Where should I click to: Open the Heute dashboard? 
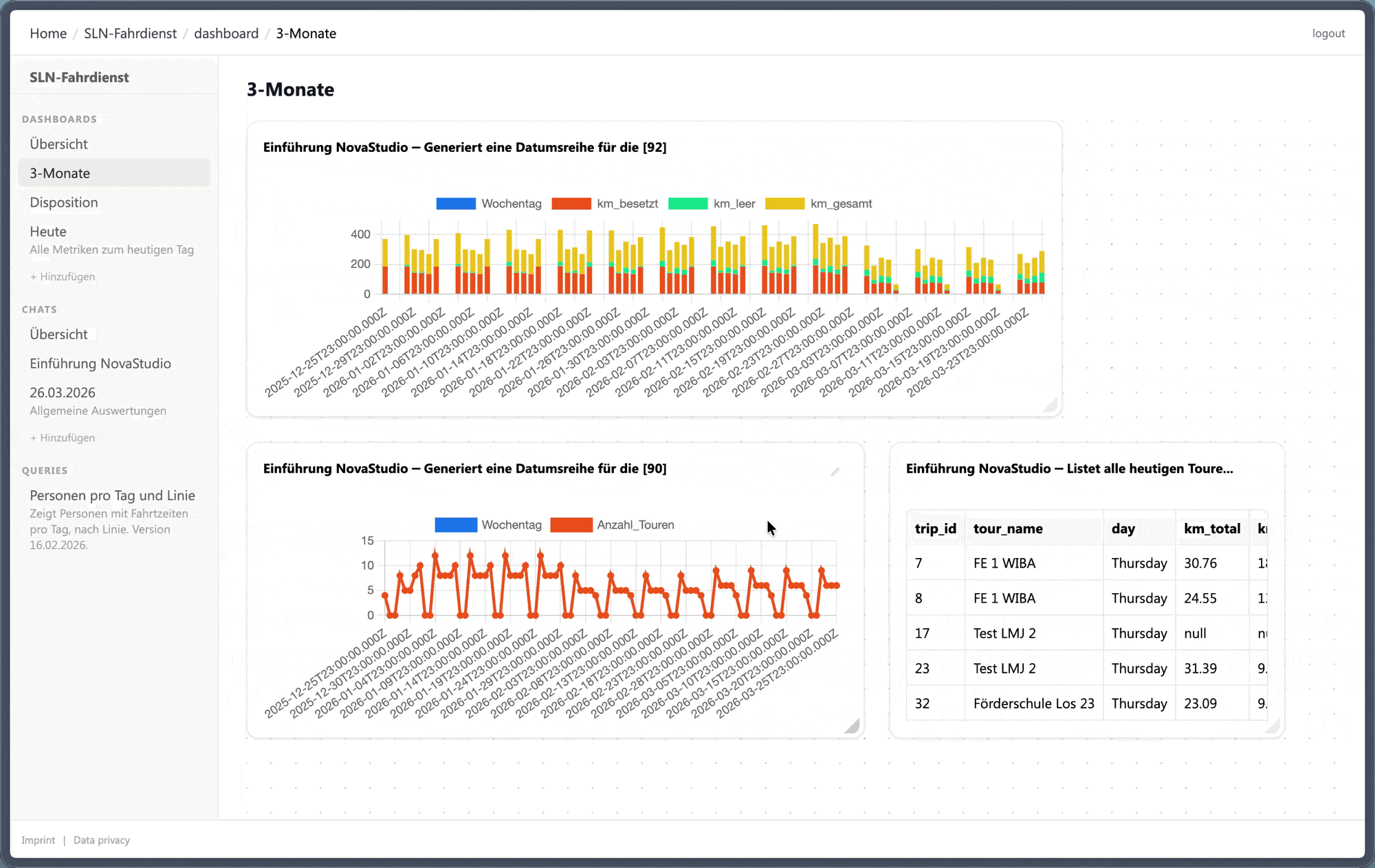click(48, 232)
